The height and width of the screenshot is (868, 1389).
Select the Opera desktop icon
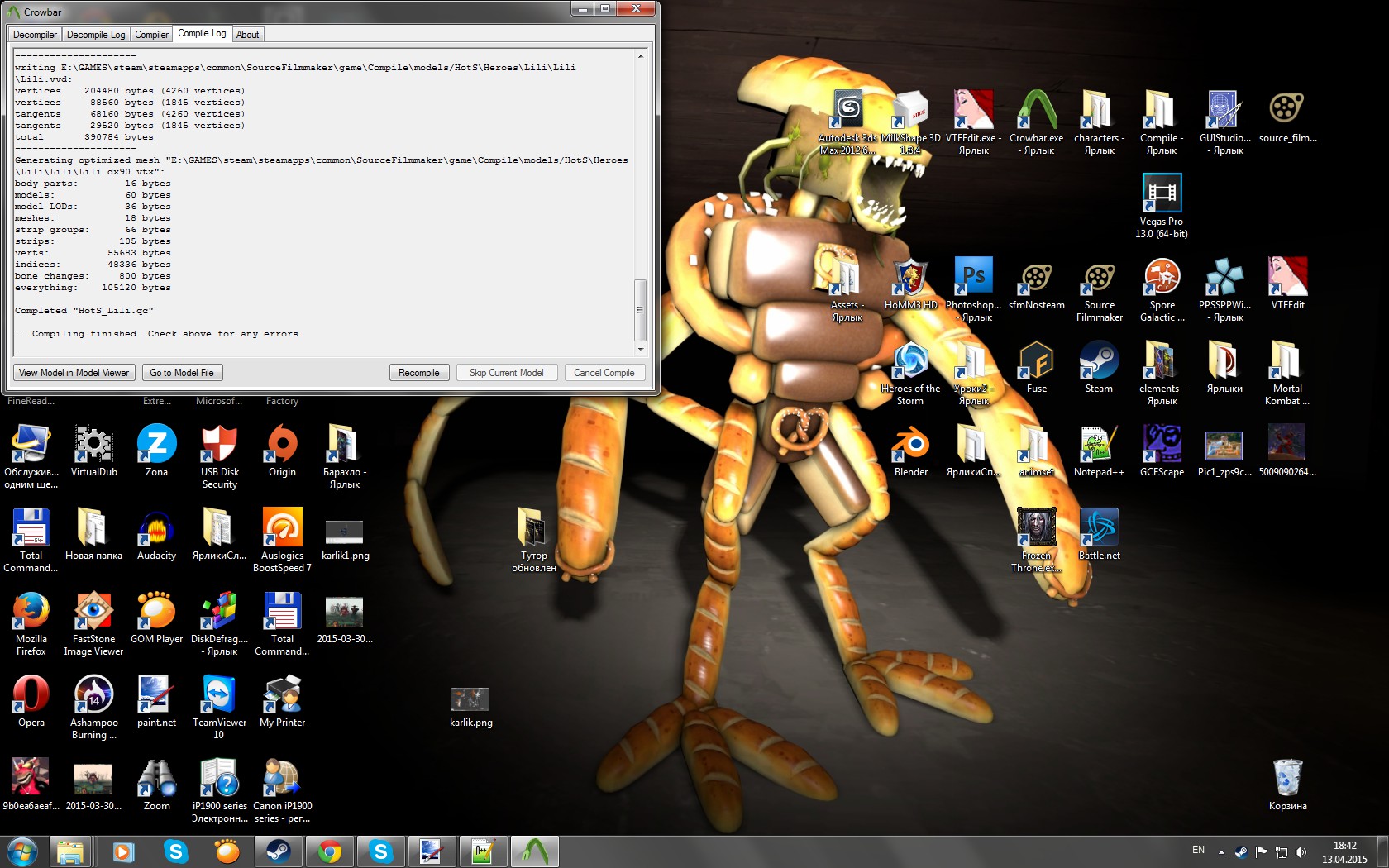click(31, 701)
